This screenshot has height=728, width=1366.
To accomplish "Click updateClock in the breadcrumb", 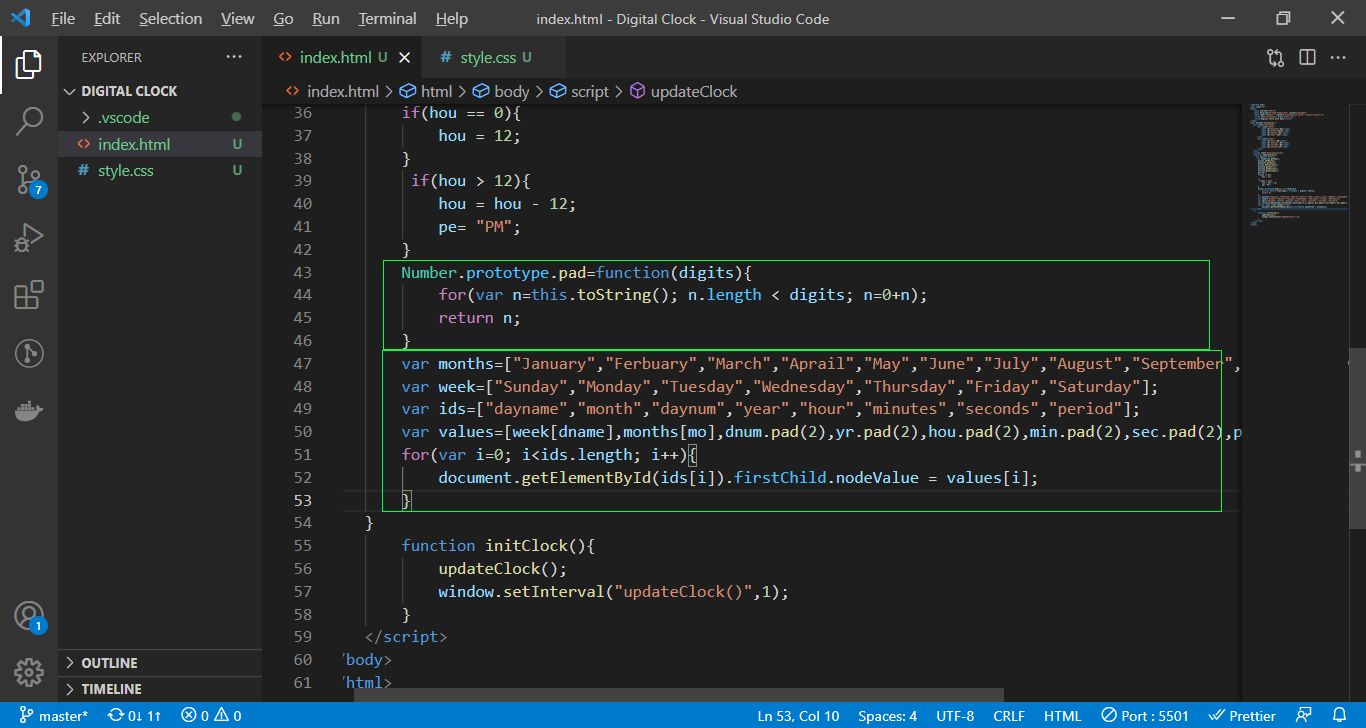I will click(693, 91).
